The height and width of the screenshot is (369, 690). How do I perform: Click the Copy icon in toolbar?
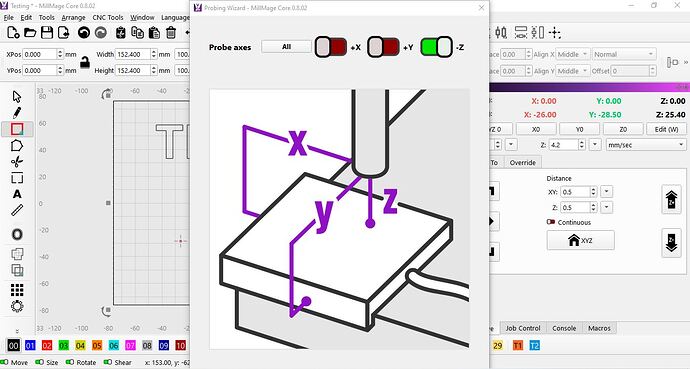click(x=137, y=33)
